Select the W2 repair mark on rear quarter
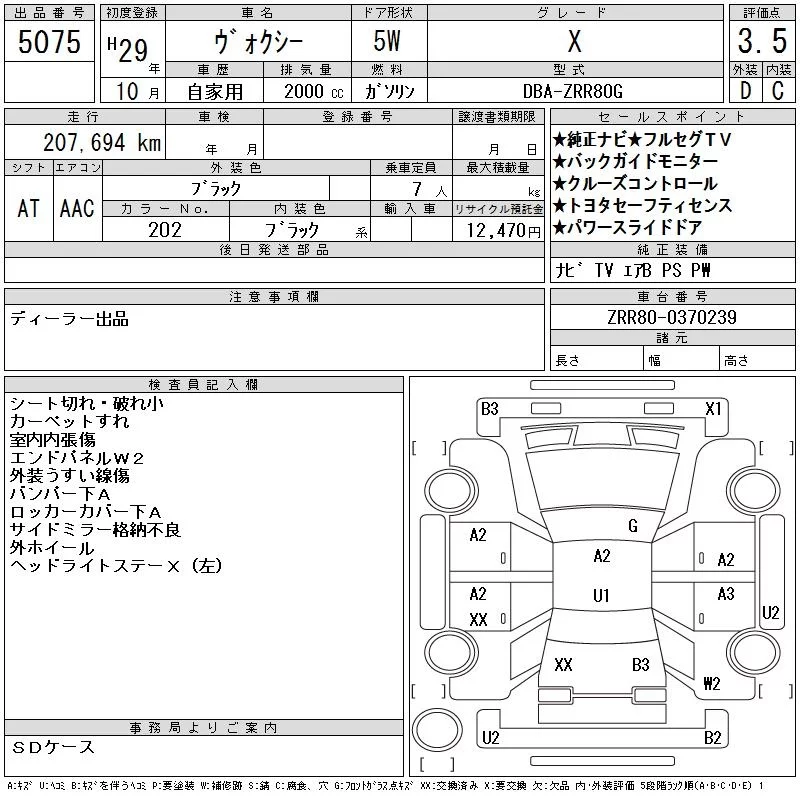 tap(711, 683)
